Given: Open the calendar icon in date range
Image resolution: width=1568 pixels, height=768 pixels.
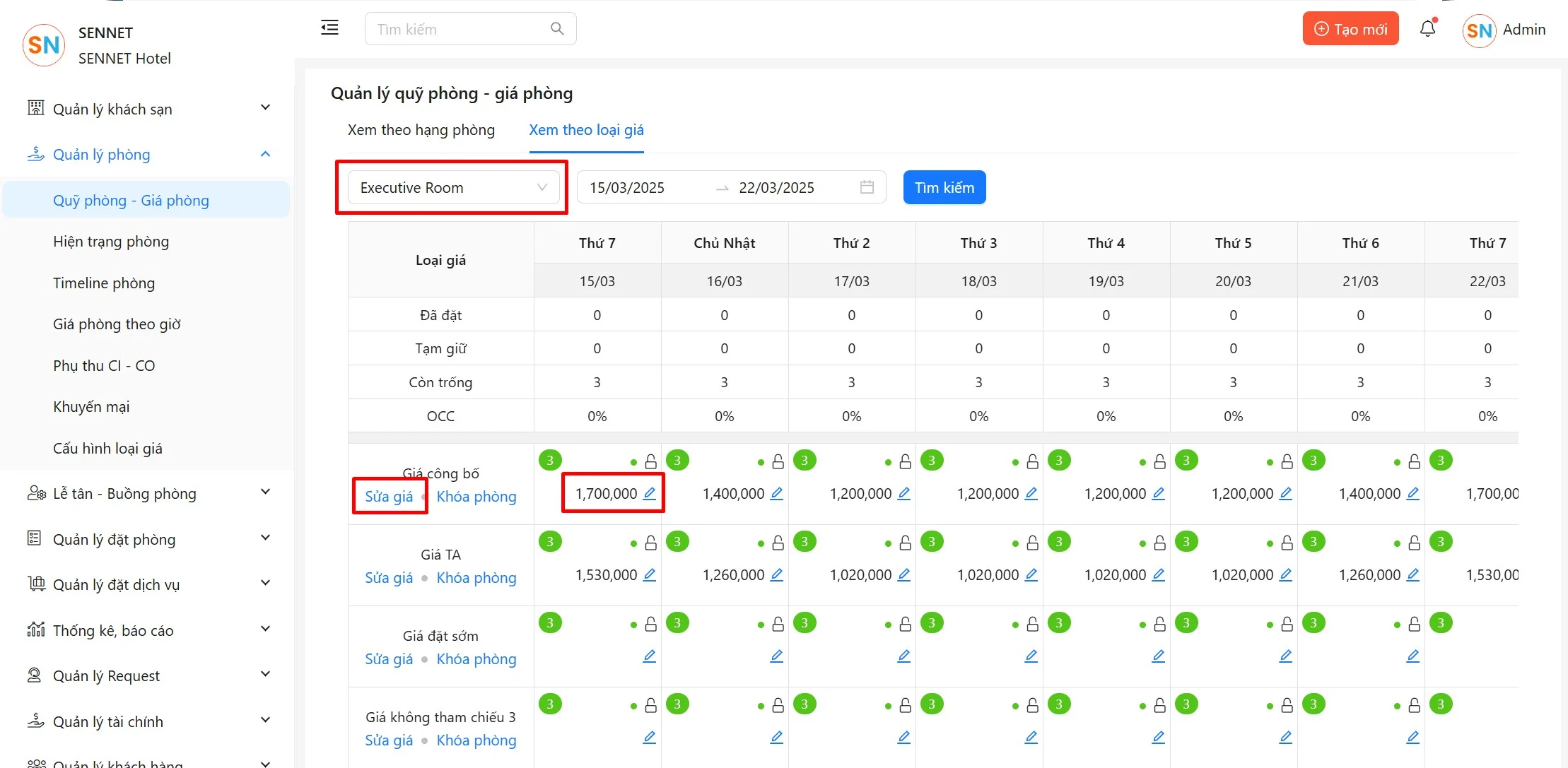Looking at the screenshot, I should 867,187.
